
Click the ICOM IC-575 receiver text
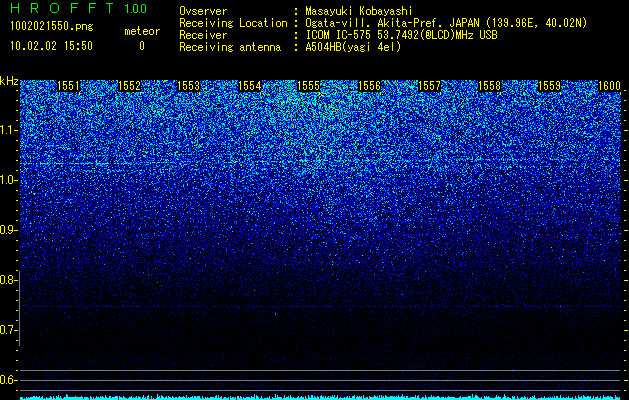coord(401,35)
